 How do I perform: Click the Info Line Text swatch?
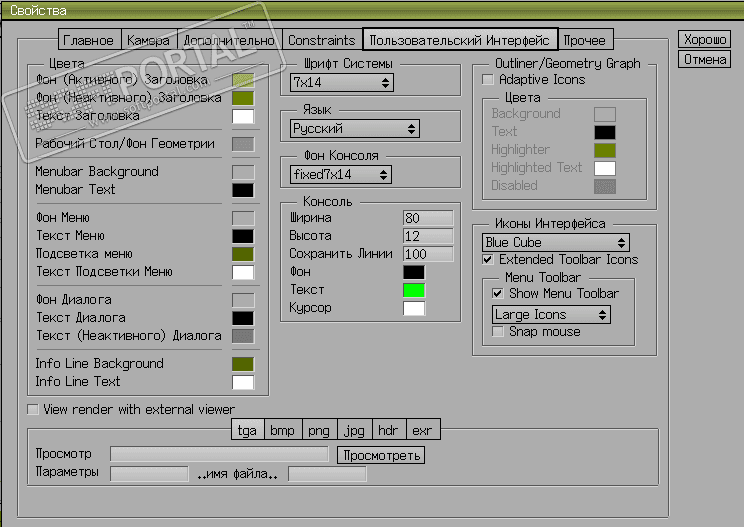point(243,382)
